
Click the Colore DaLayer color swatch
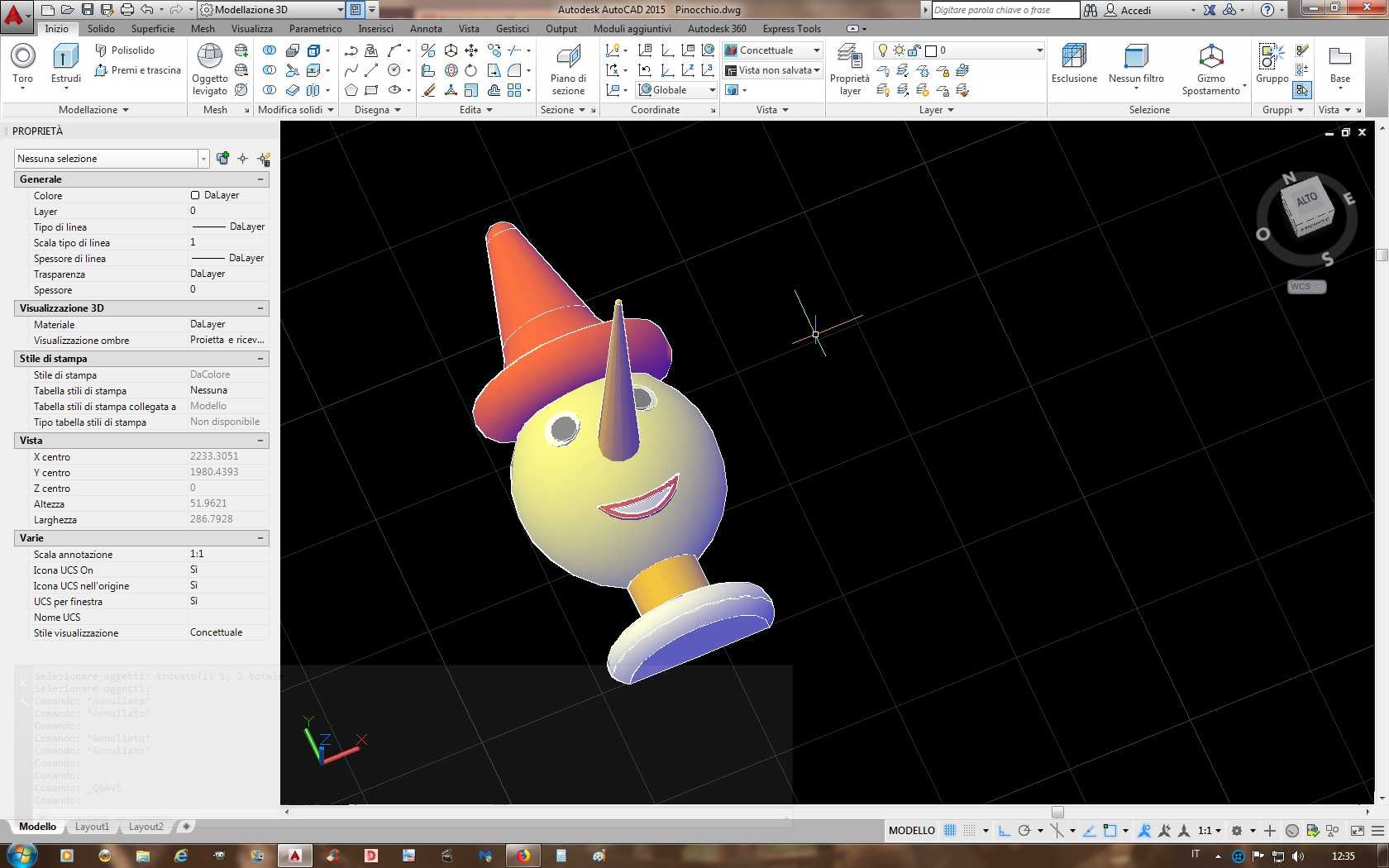click(195, 196)
